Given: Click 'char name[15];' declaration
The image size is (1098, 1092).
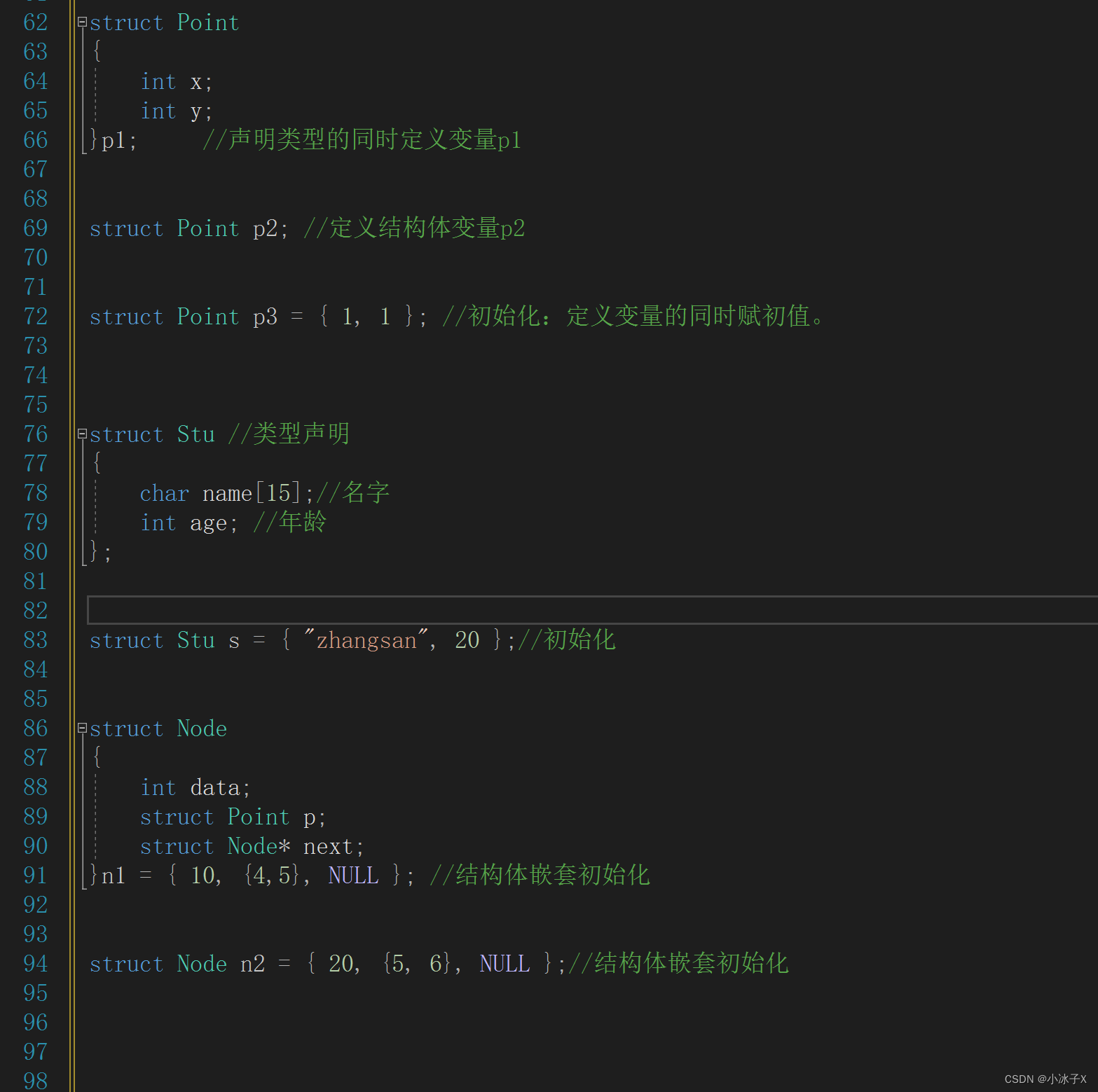Looking at the screenshot, I should tap(227, 494).
